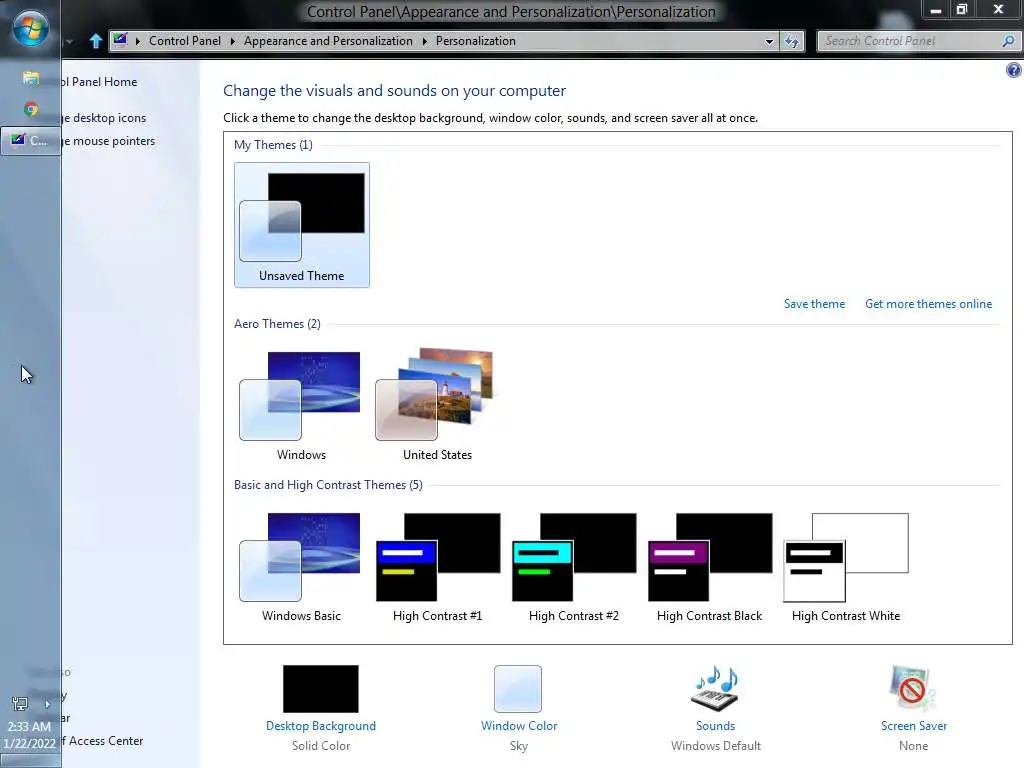
Task: Expand arrow after Control Panel breadcrumb
Action: pos(232,41)
